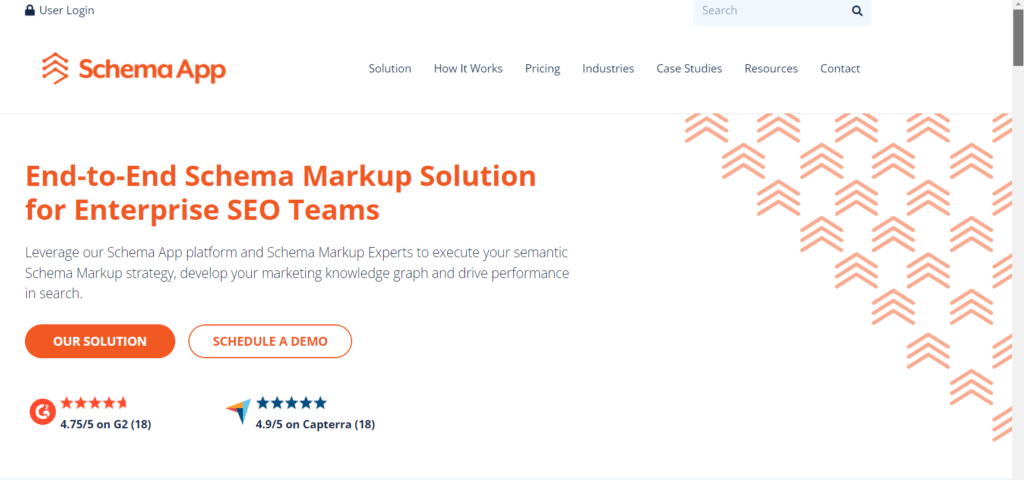Screen dimensions: 1024x480
Task: Click the '4.75/5 on G2 (18)' text
Action: pos(106,424)
